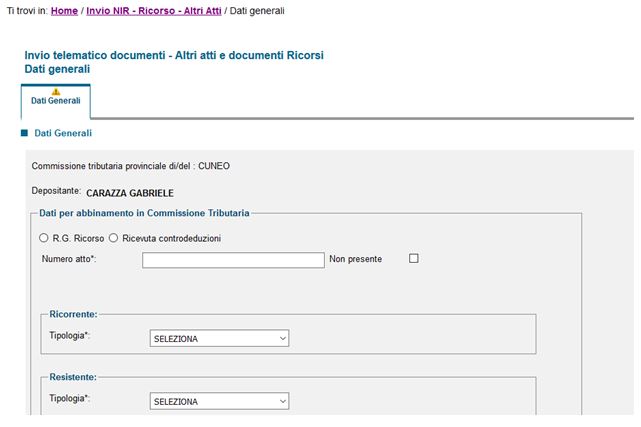Select the Ricevuta controdeduzioni radio button
The image size is (641, 427).
tap(113, 238)
